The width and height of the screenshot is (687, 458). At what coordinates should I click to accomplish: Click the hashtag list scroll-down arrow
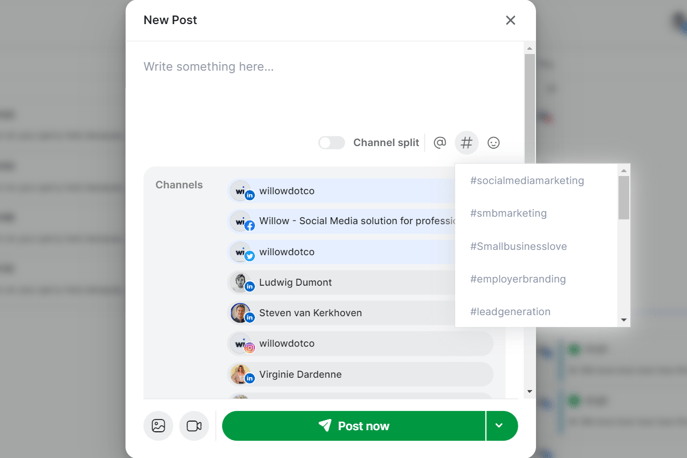623,320
